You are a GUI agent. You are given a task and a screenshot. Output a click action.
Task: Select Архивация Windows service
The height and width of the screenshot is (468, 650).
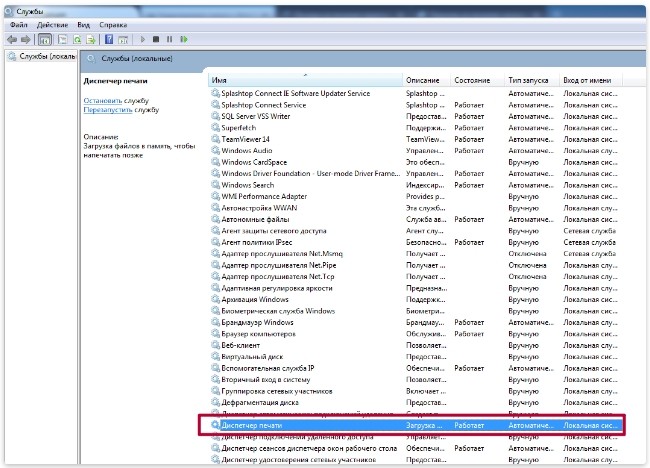(x=416, y=299)
